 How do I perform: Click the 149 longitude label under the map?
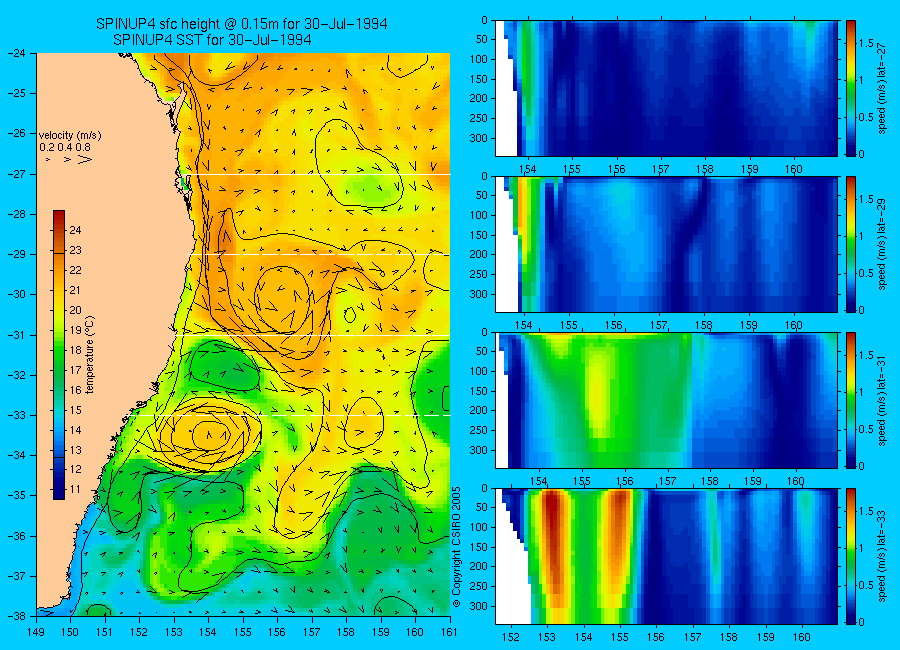click(x=36, y=633)
